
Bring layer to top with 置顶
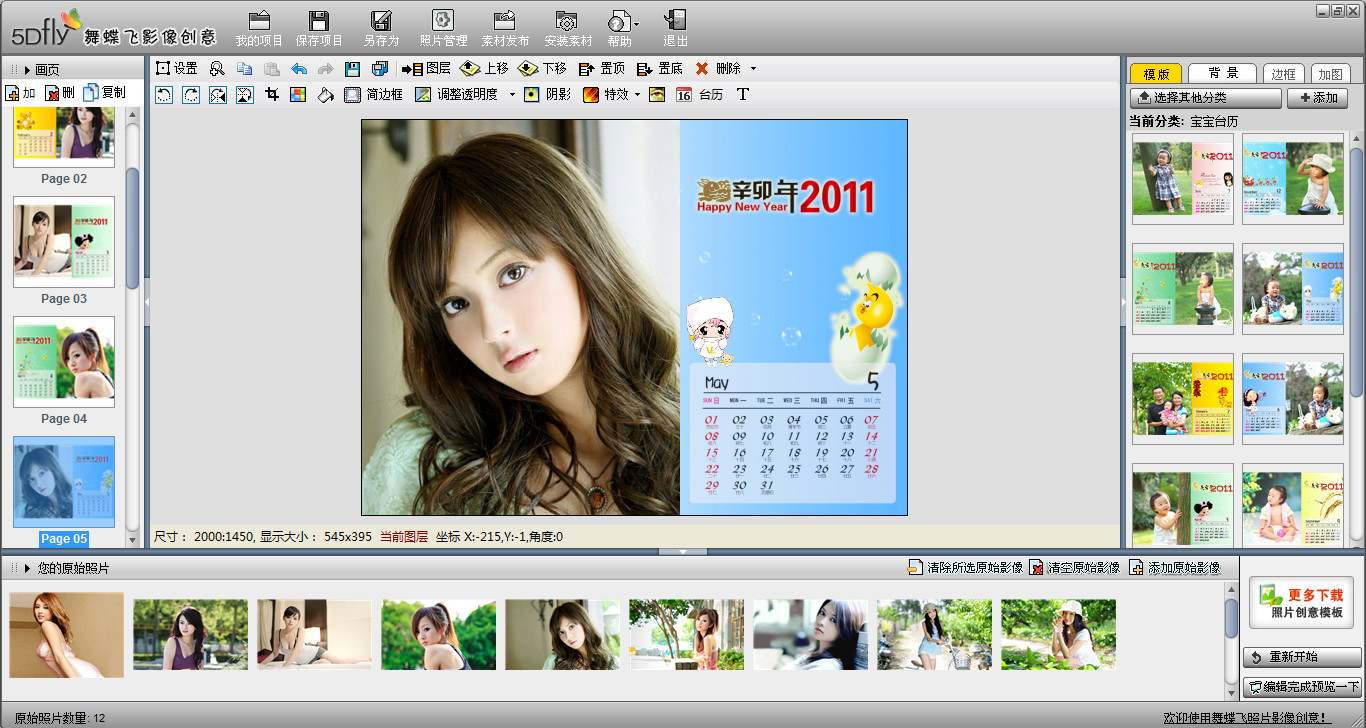coord(601,69)
